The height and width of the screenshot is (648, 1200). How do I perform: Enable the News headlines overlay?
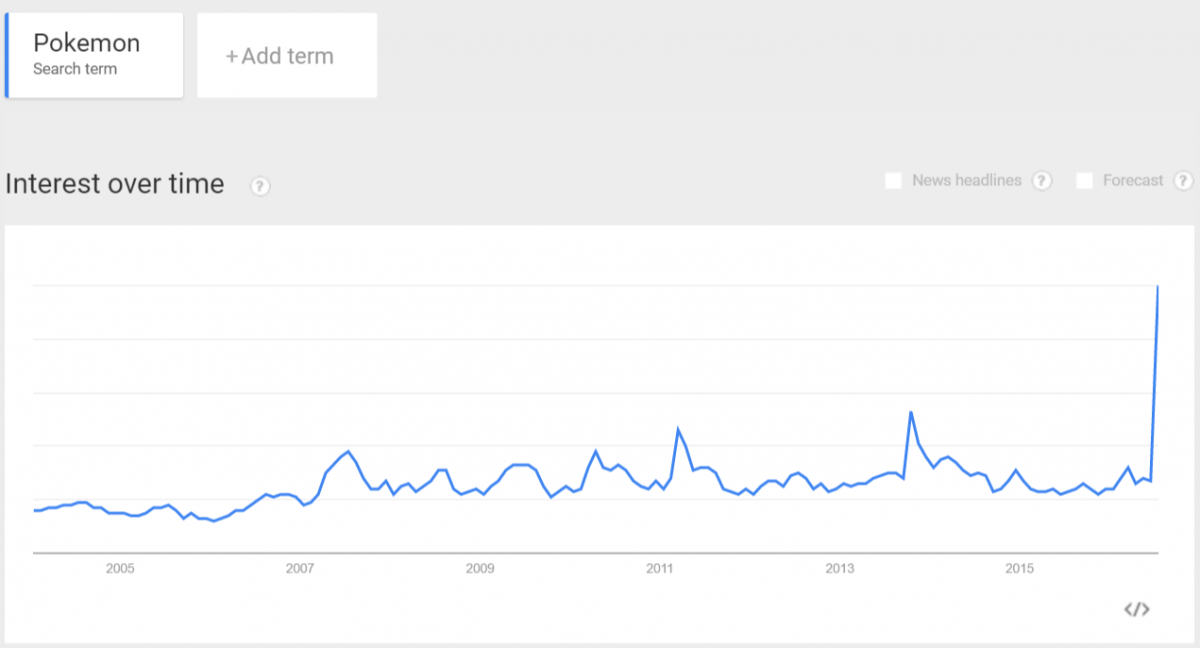[893, 181]
